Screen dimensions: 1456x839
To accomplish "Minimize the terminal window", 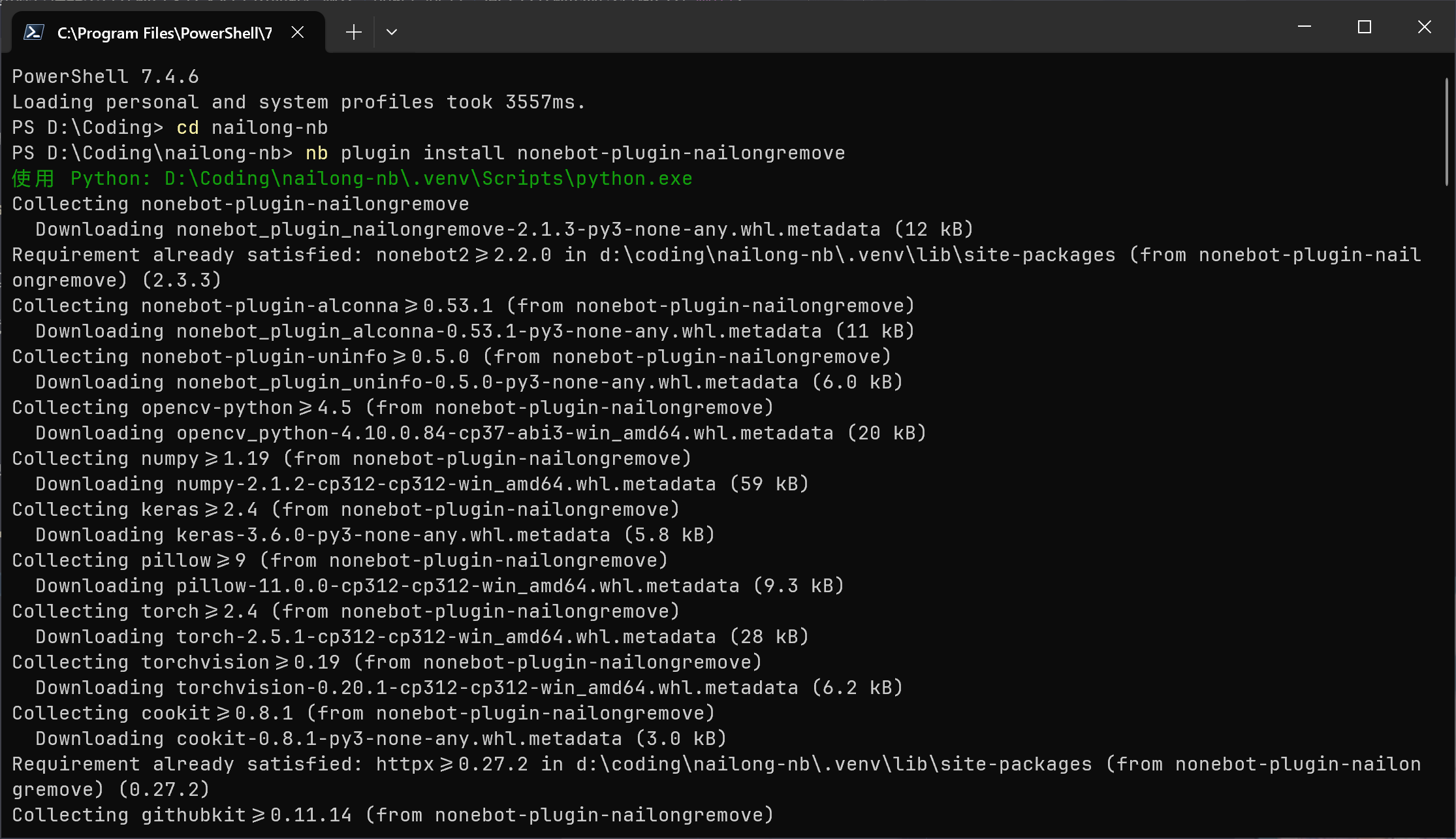I will 1305,27.
